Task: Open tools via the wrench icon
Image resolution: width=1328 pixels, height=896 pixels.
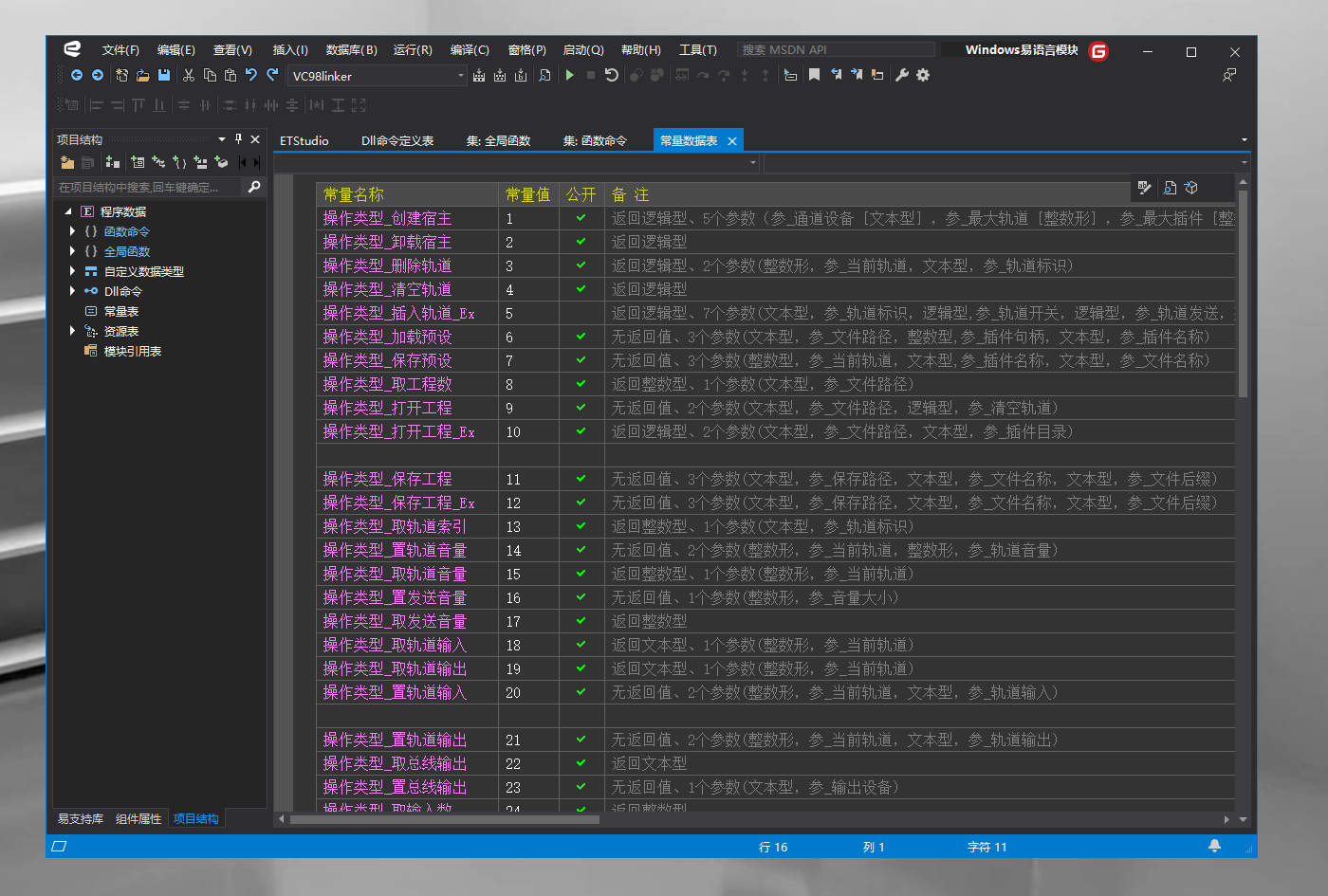Action: tap(902, 75)
